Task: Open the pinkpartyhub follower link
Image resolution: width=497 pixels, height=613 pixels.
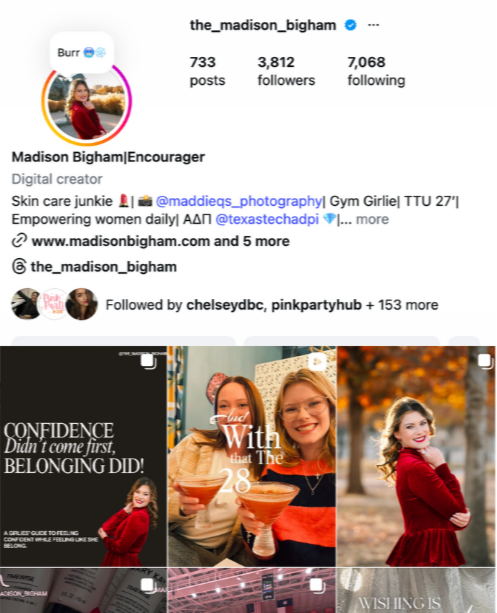Action: 316,305
